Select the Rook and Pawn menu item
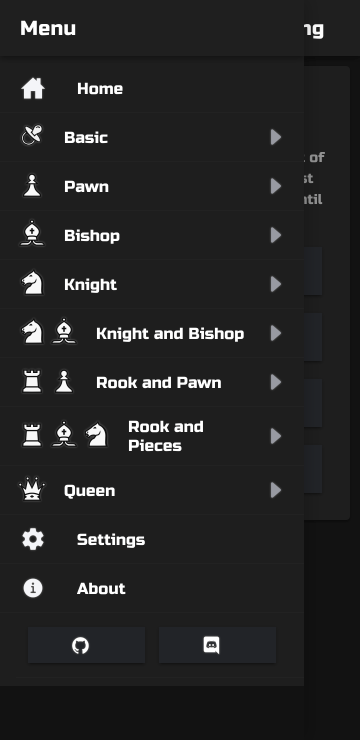 (152, 382)
